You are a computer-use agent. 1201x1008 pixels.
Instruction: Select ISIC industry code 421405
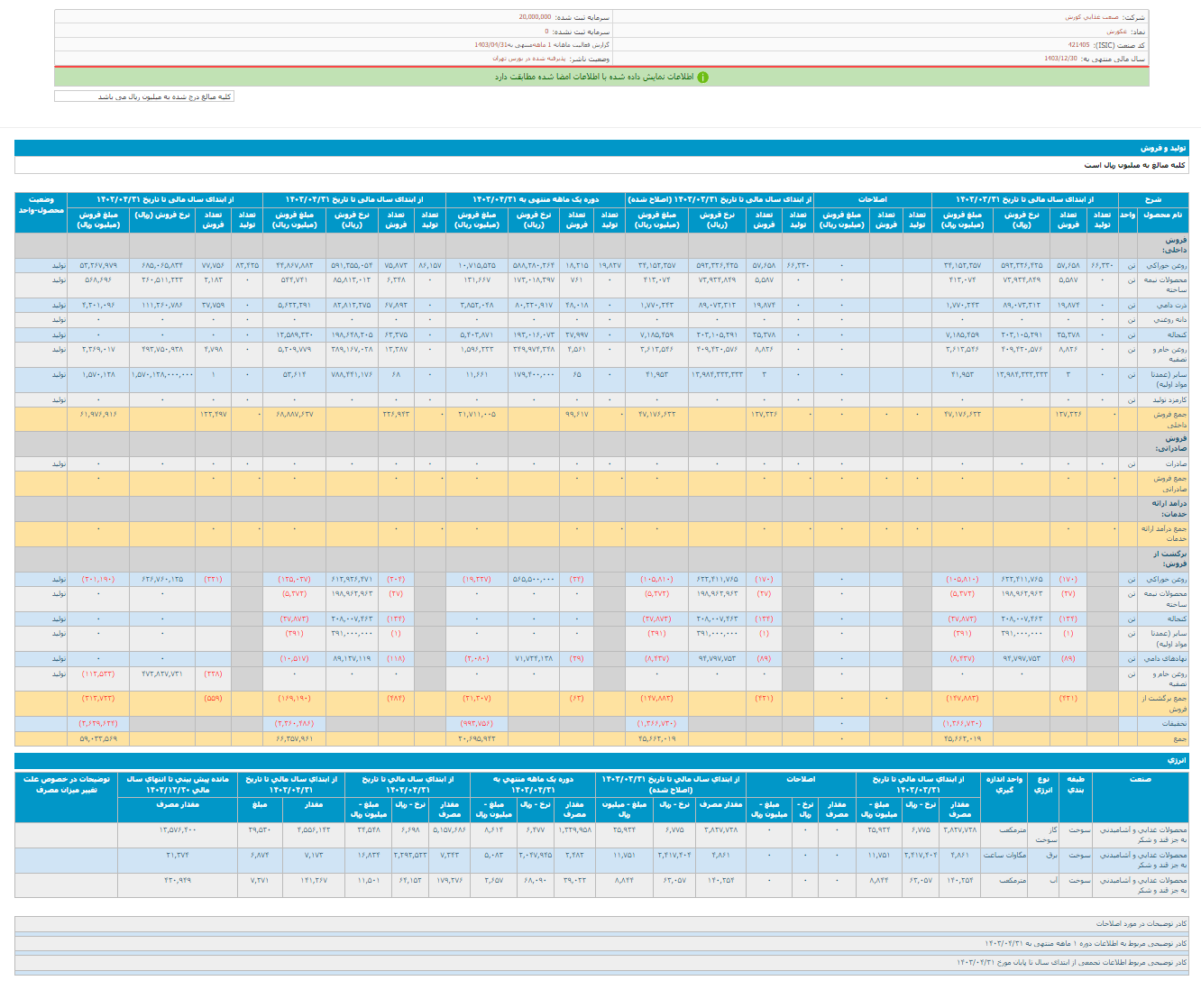(x=1078, y=44)
